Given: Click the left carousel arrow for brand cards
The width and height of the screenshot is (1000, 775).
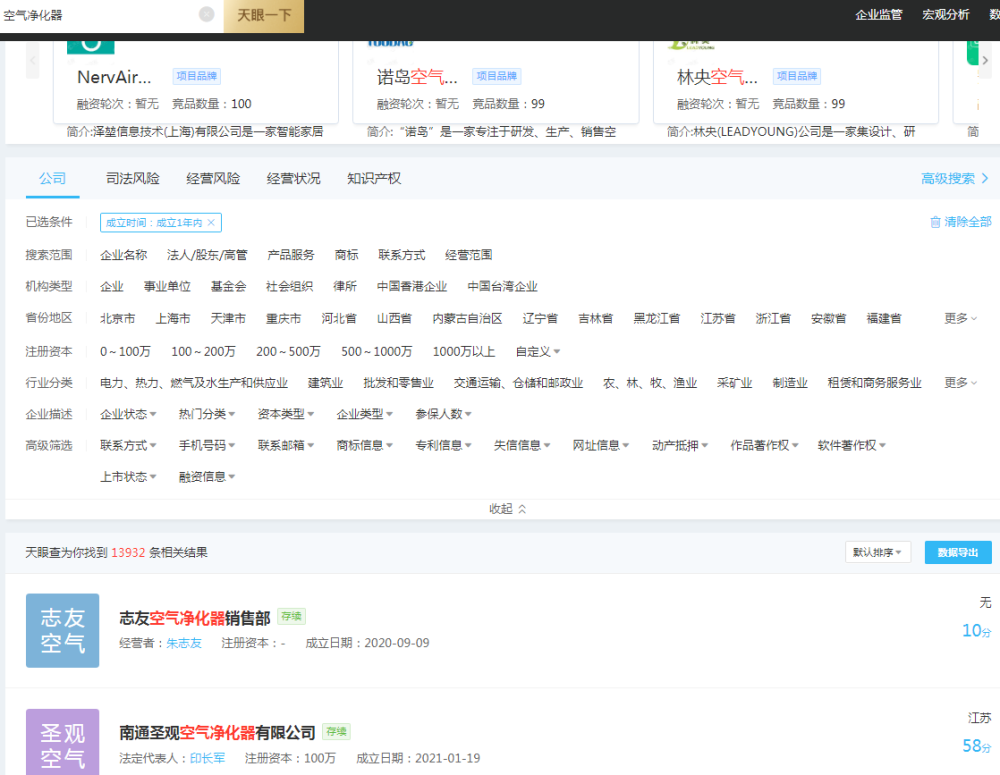Looking at the screenshot, I should pyautogui.click(x=33, y=60).
